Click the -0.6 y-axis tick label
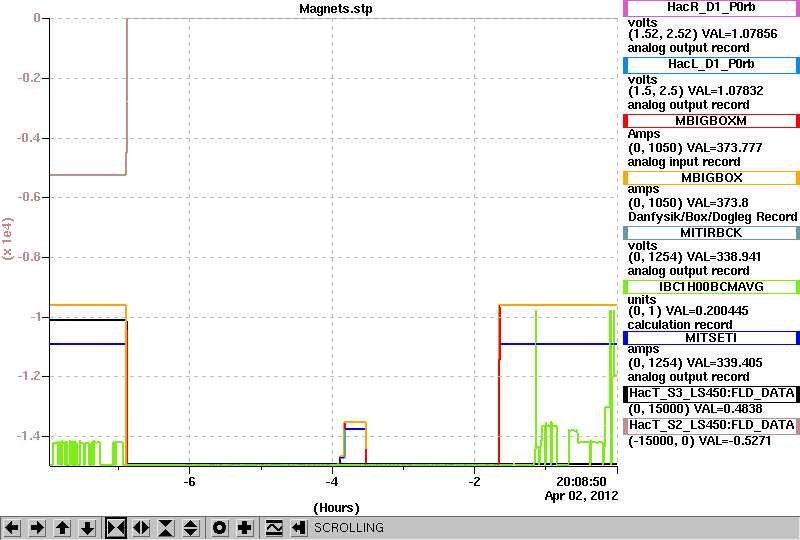800x540 pixels. (x=30, y=198)
